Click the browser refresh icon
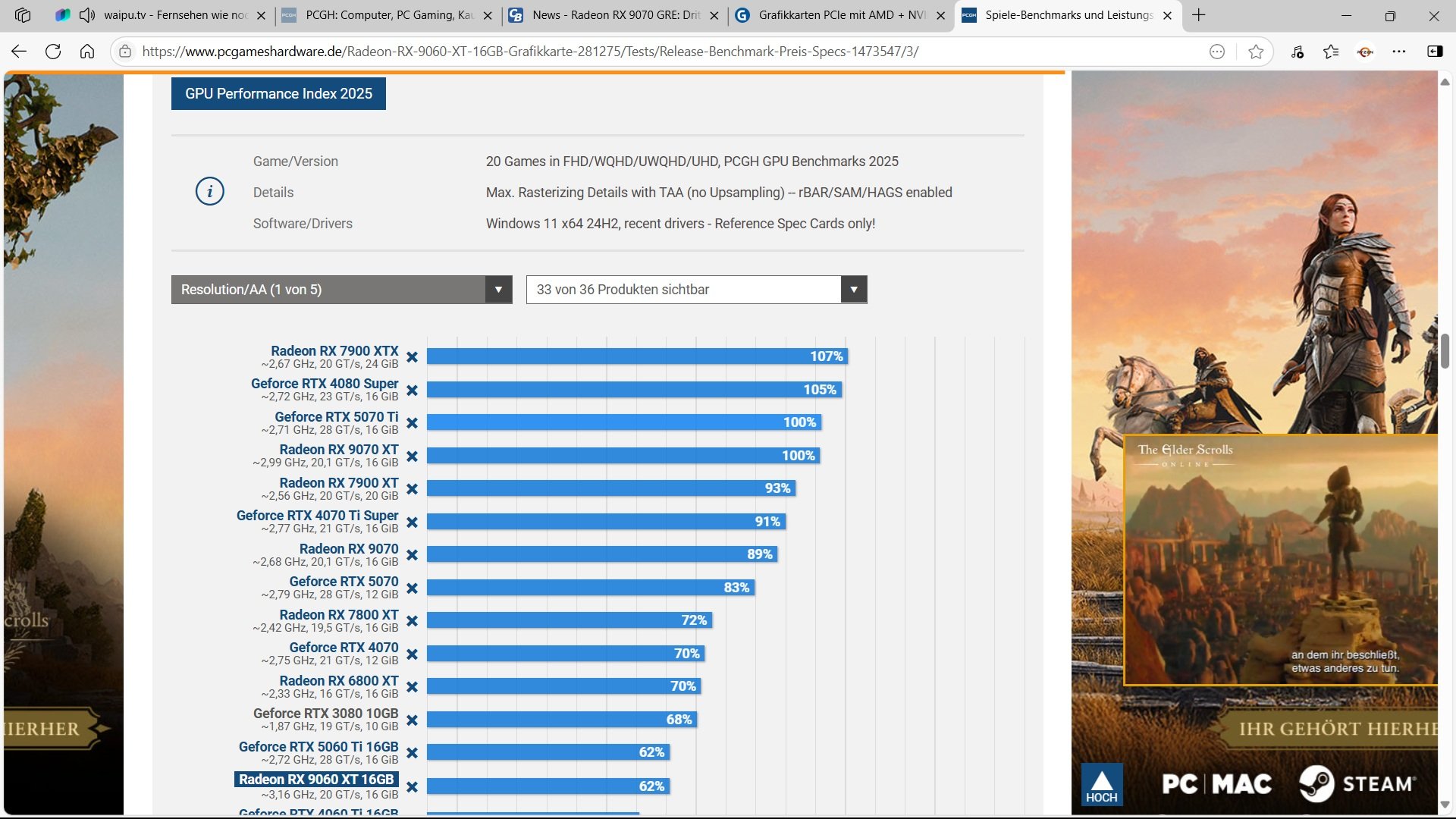 pyautogui.click(x=53, y=52)
